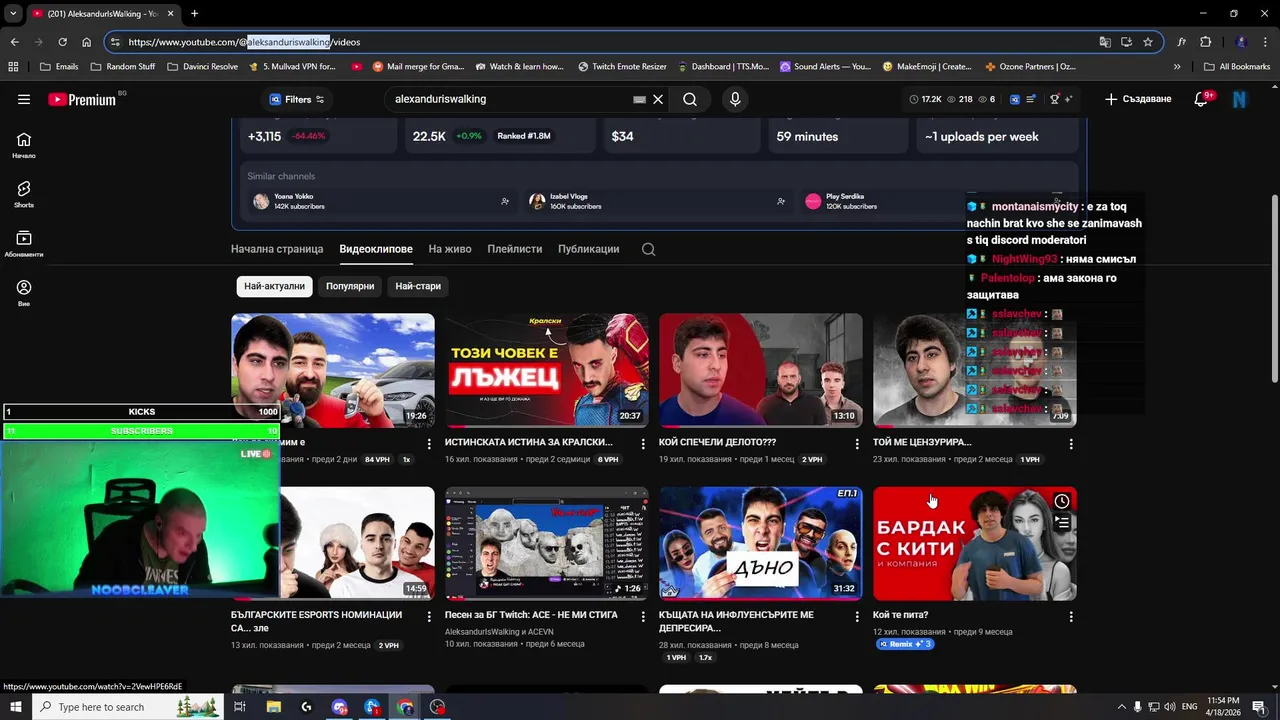Open БЪЛГАРСКИТЕ ESPORTS НОМИНАЦИИ video title

[x=316, y=621]
